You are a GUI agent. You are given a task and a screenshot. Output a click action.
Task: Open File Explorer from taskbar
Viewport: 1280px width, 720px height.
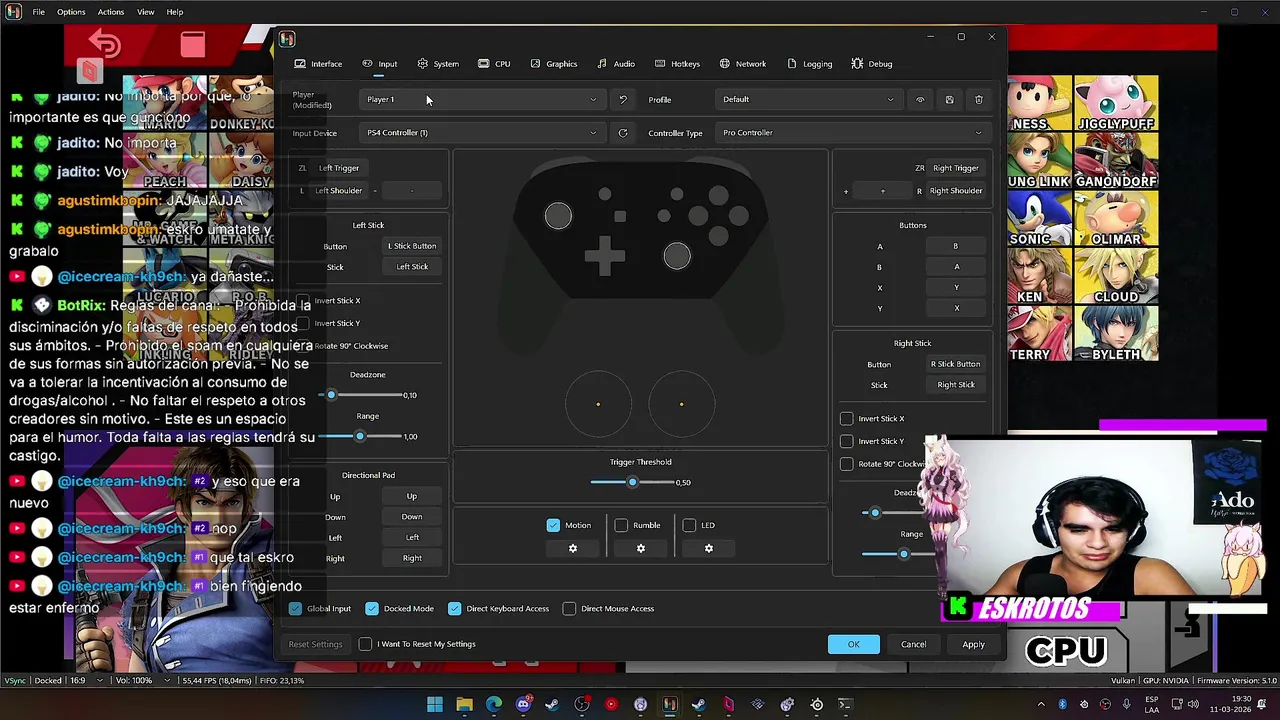click(464, 705)
